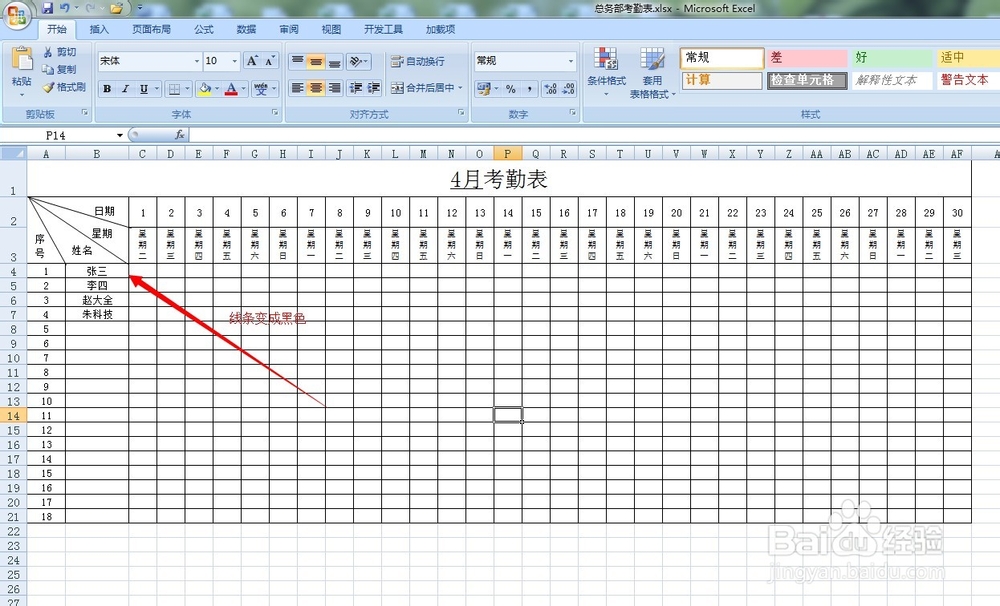Apply the red font color A

pyautogui.click(x=231, y=89)
